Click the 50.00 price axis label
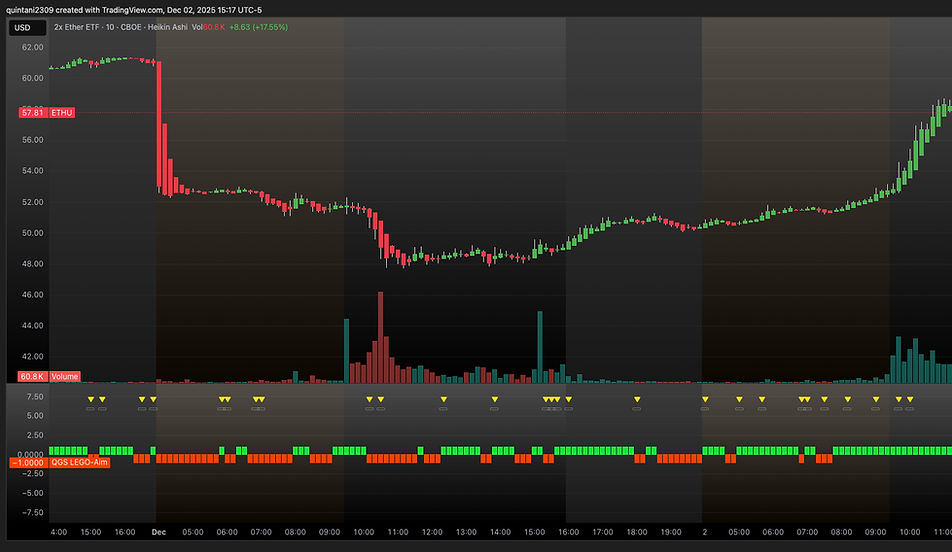The image size is (952, 552). coord(33,233)
